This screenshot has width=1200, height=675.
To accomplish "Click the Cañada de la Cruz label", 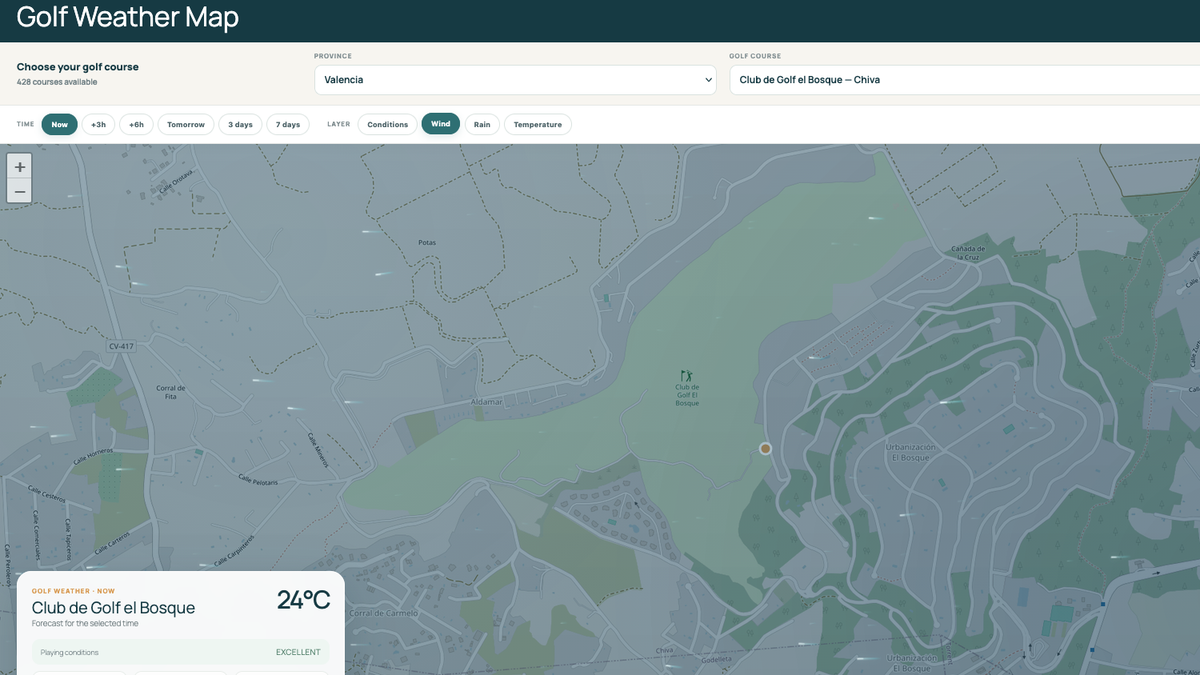I will click(x=968, y=252).
